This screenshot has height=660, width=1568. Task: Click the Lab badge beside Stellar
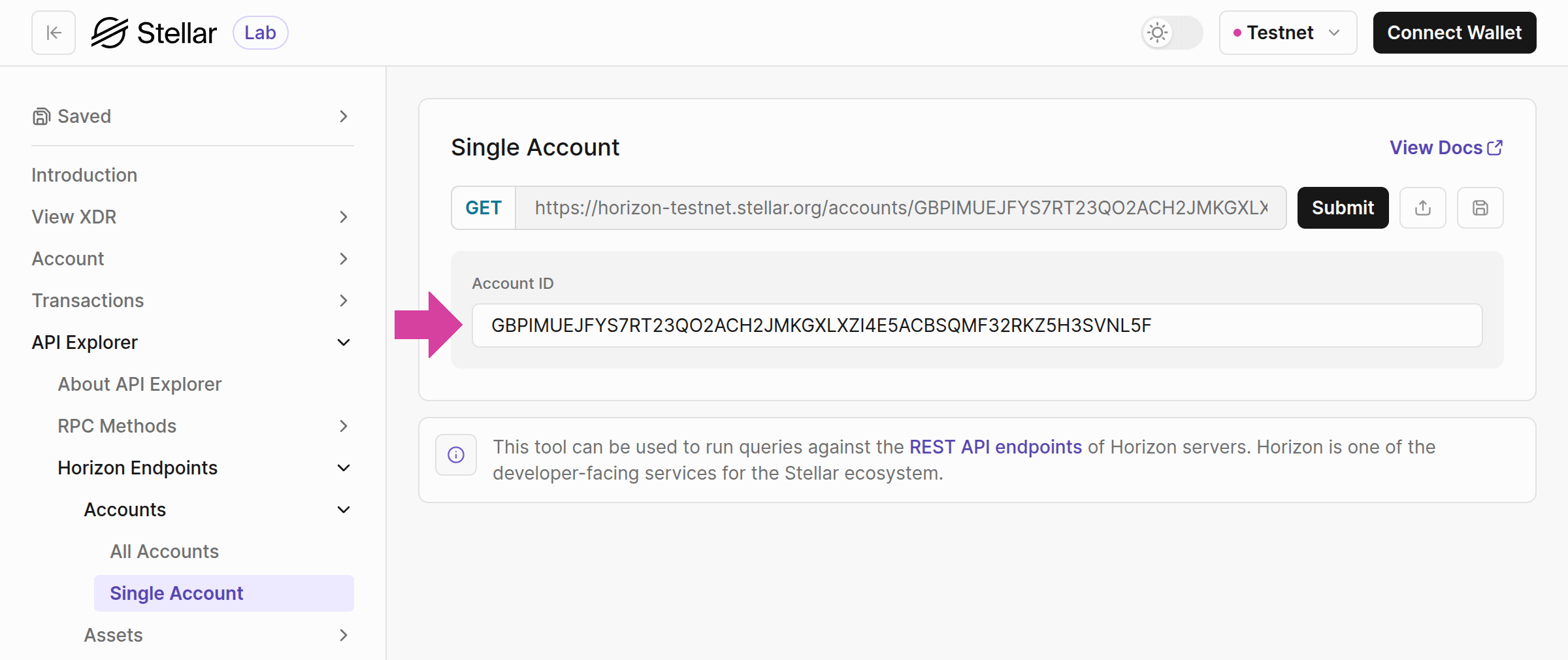260,33
